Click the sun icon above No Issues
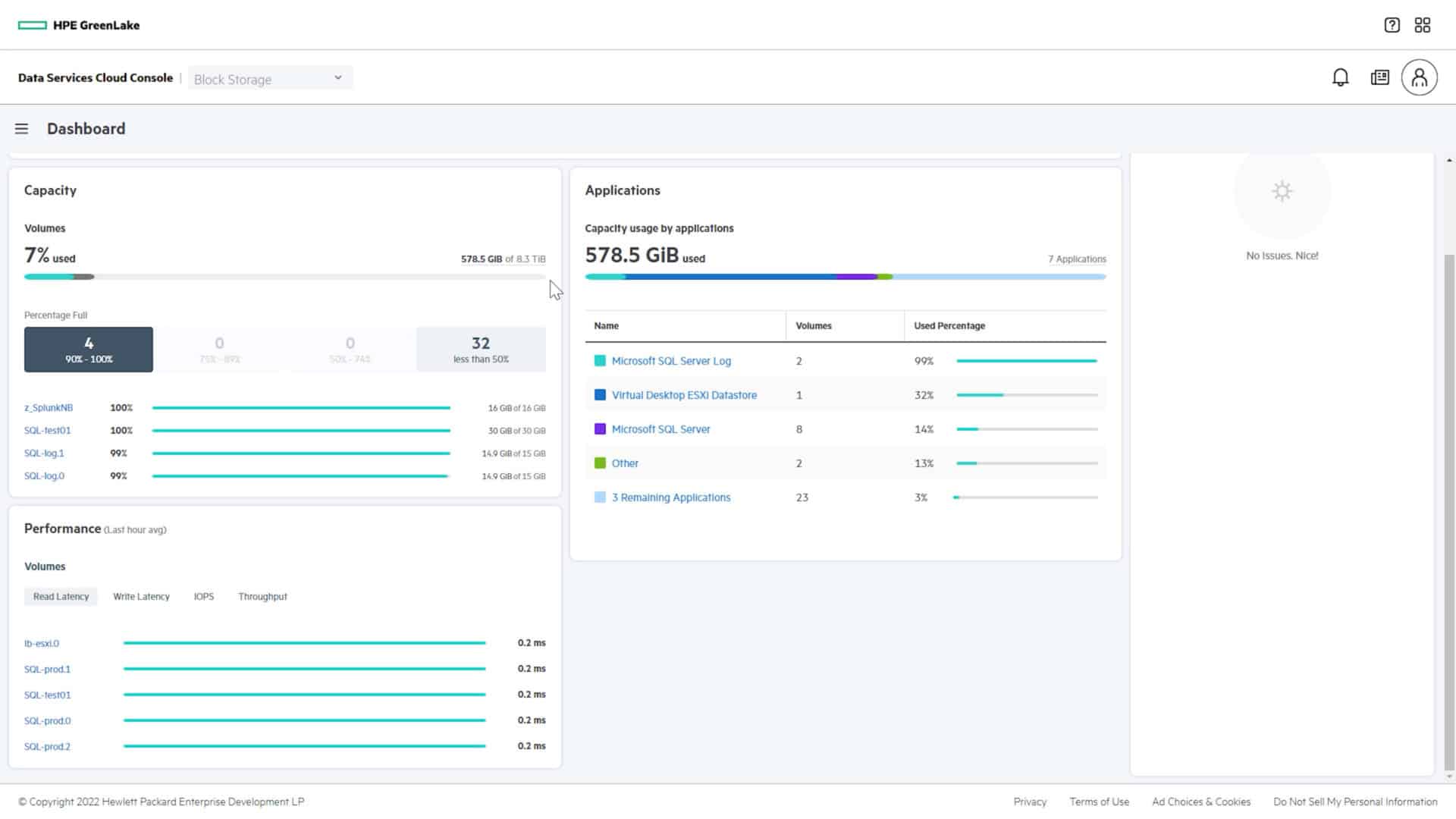Viewport: 1456px width, 819px height. [1282, 191]
